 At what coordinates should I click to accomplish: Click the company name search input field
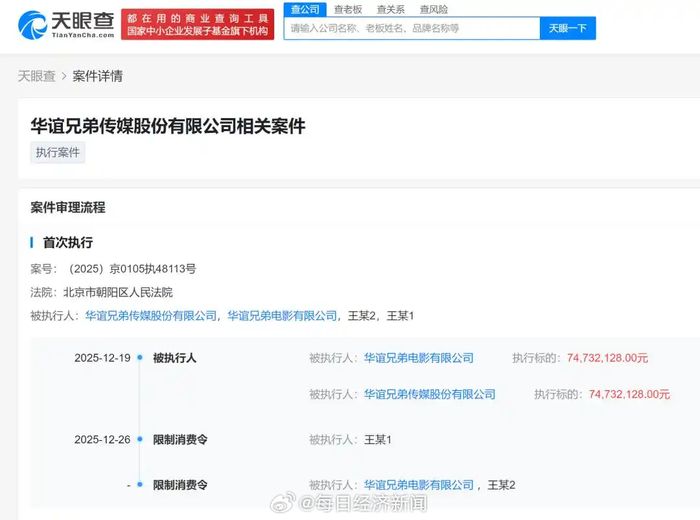coord(410,29)
